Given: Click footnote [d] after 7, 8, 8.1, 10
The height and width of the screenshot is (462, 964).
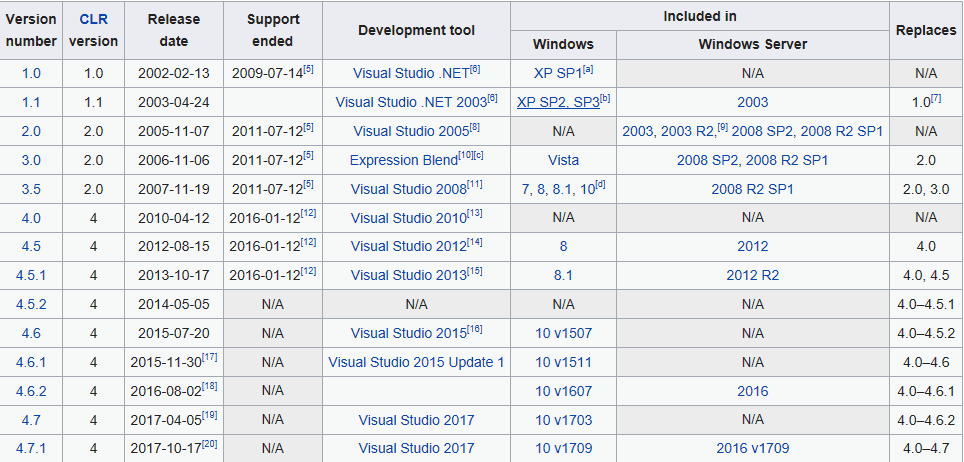Looking at the screenshot, I should [601, 185].
